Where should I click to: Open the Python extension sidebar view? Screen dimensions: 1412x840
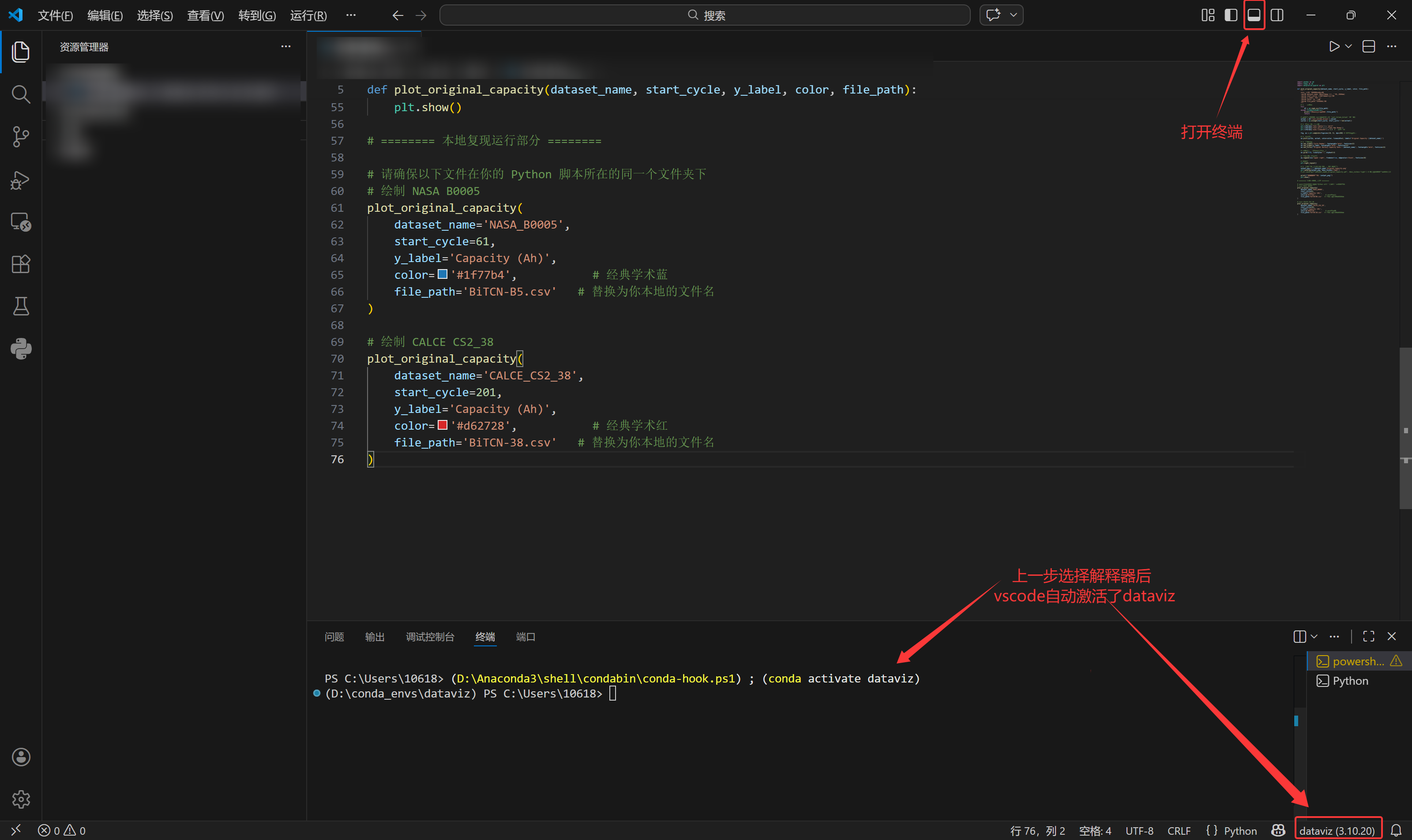coord(21,349)
